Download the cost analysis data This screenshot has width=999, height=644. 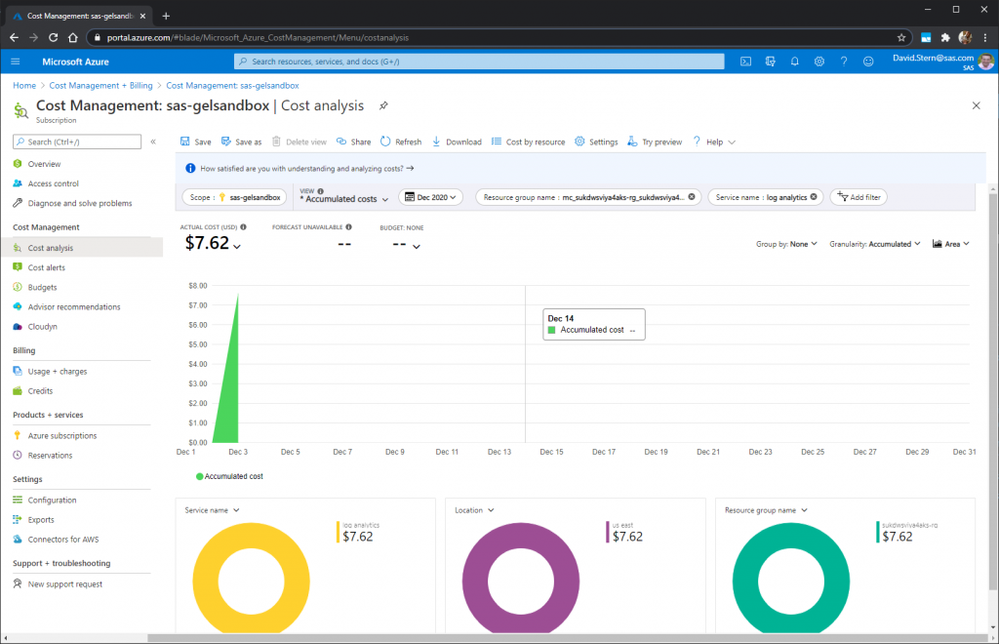(x=456, y=142)
